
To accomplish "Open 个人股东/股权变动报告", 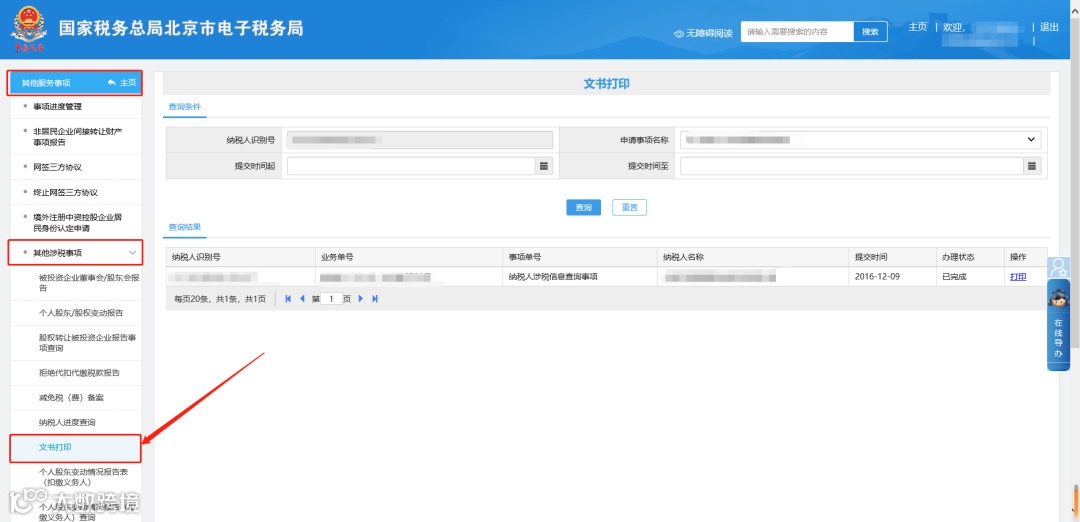I will [76, 313].
